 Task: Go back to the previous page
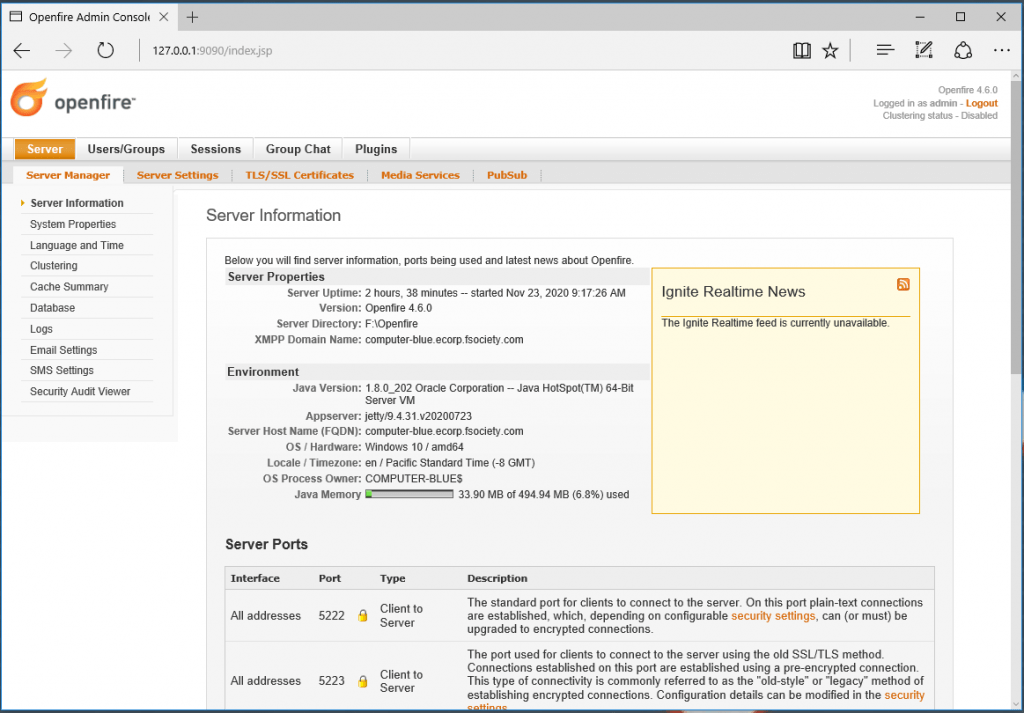coord(22,50)
